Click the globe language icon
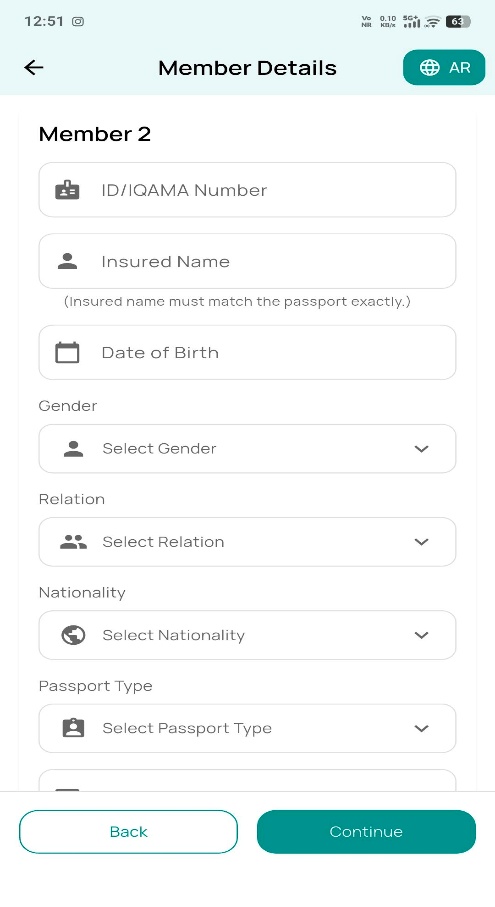Viewport: 495px width, 907px height. coord(430,68)
